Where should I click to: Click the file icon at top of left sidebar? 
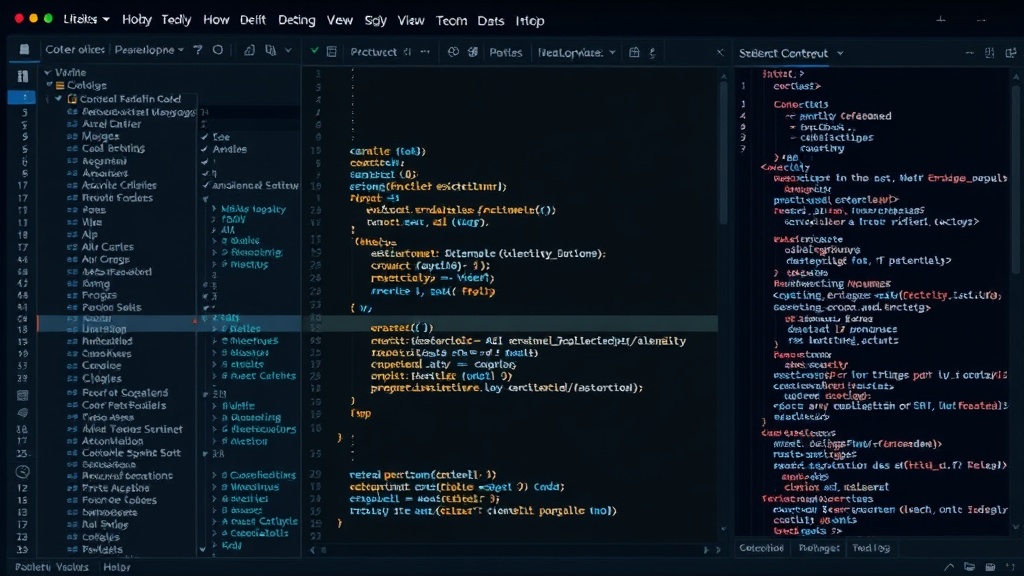pos(24,50)
